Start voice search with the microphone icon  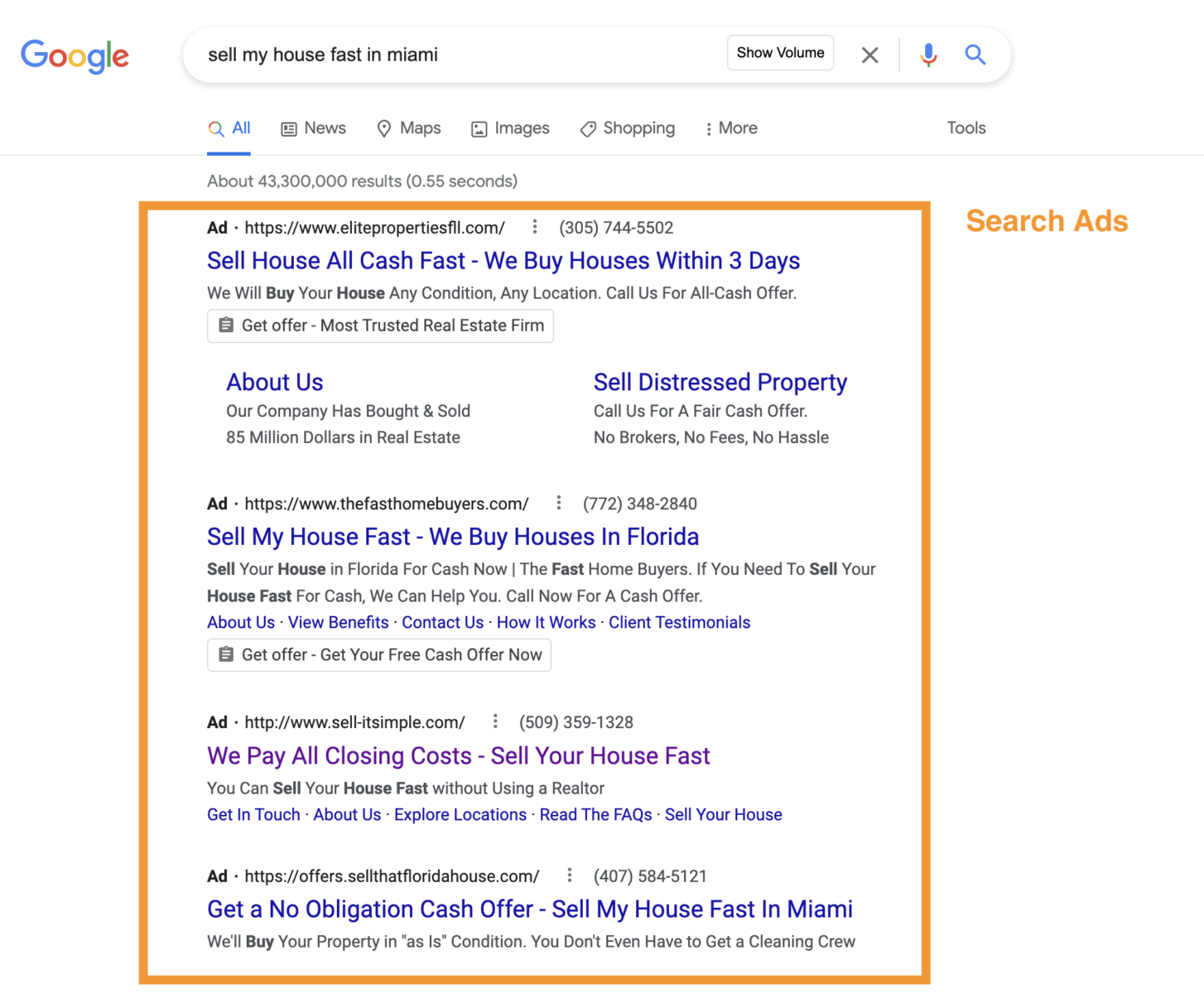pos(928,55)
